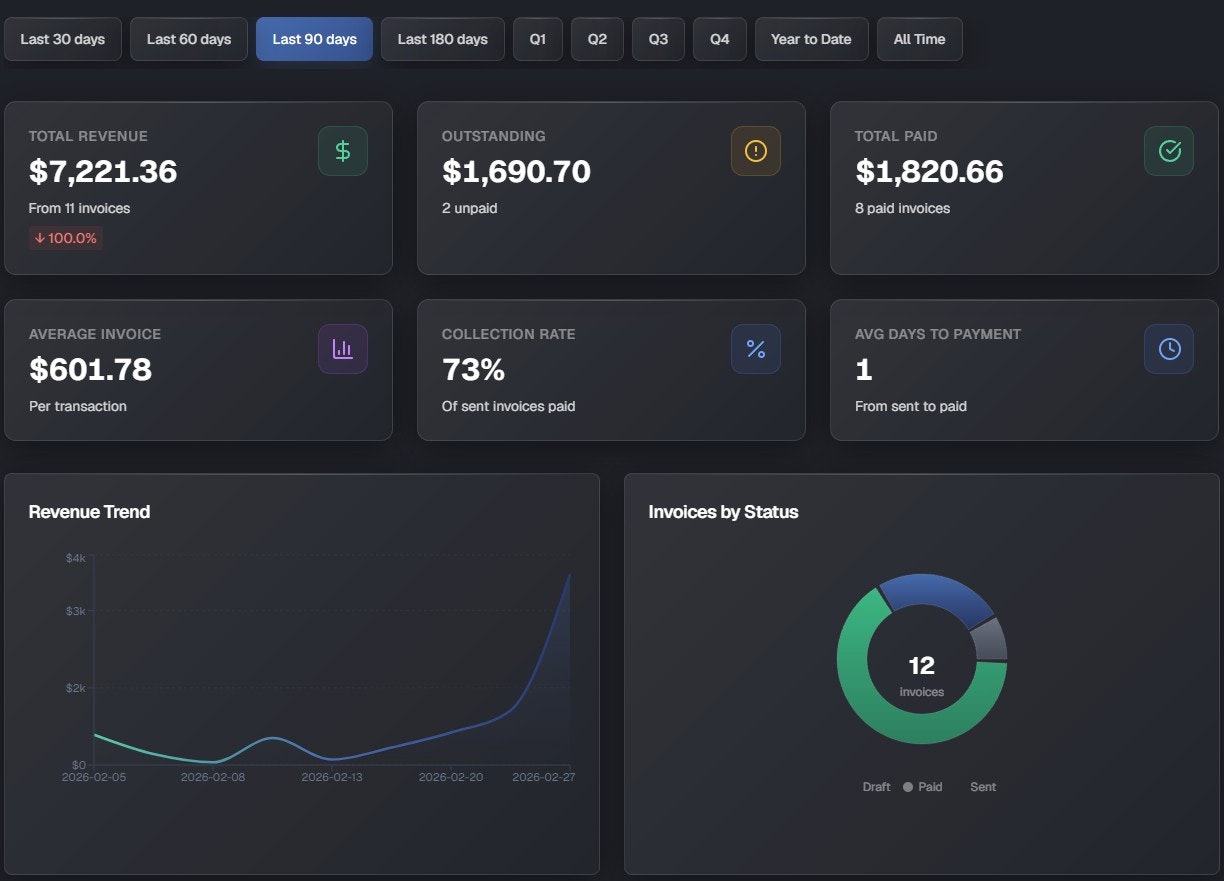Click the percent icon on Collection Rate card

point(756,348)
